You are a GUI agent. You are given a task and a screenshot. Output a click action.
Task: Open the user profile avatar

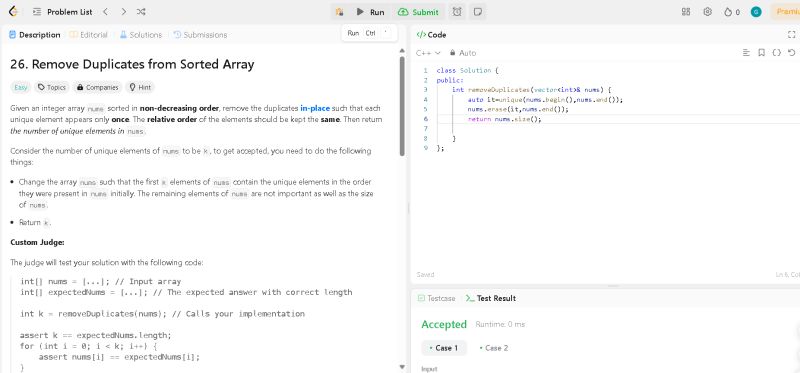(x=756, y=12)
